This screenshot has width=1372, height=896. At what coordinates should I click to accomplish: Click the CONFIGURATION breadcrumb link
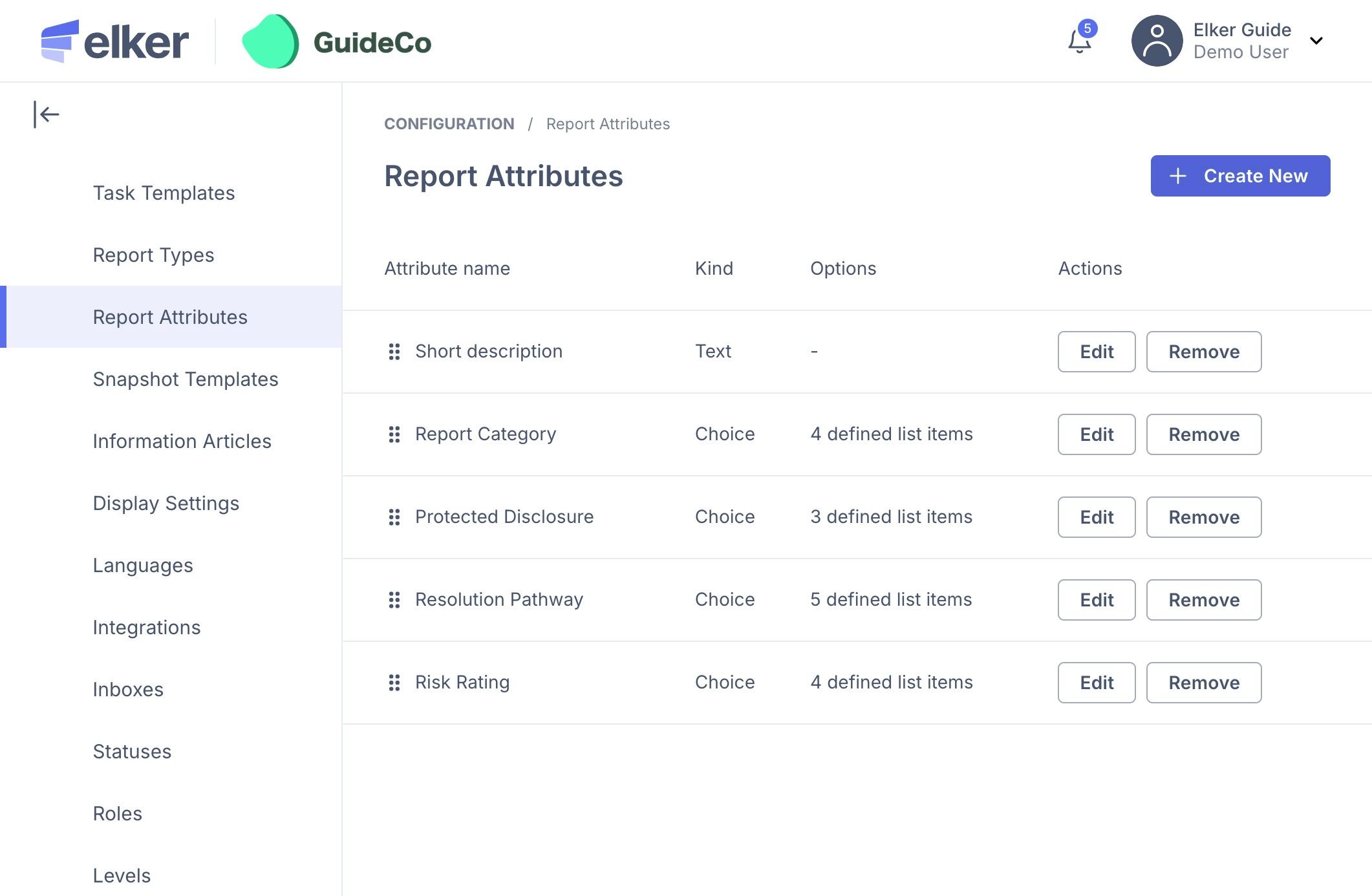point(449,123)
